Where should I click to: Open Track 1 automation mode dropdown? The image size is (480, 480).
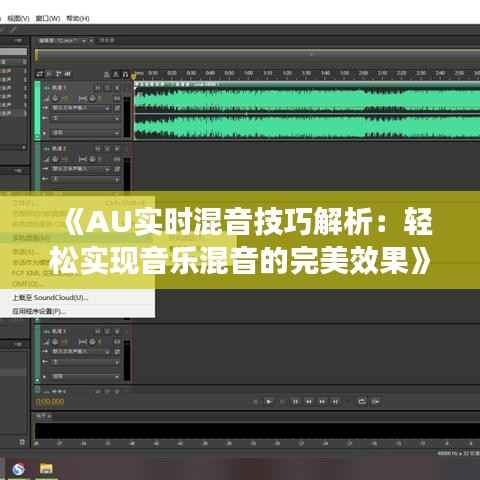click(x=85, y=133)
